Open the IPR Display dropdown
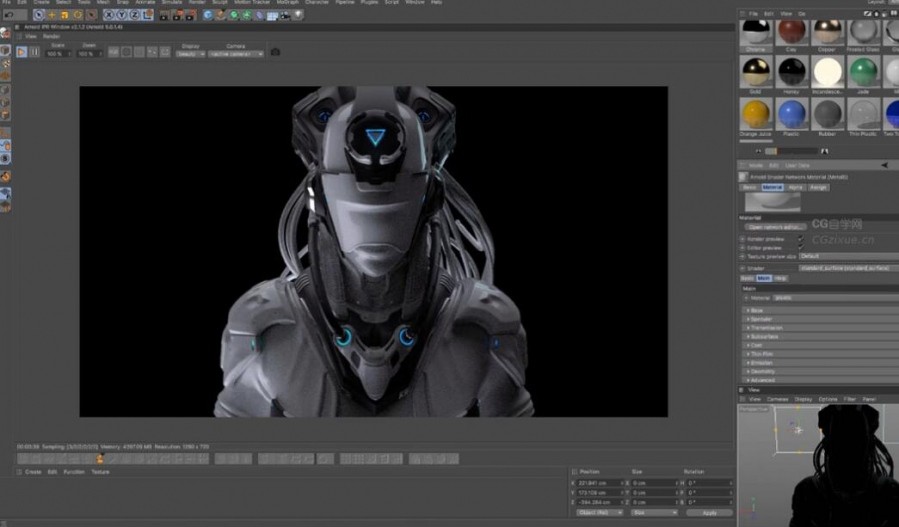Screen dimensions: 899x527 (191, 54)
